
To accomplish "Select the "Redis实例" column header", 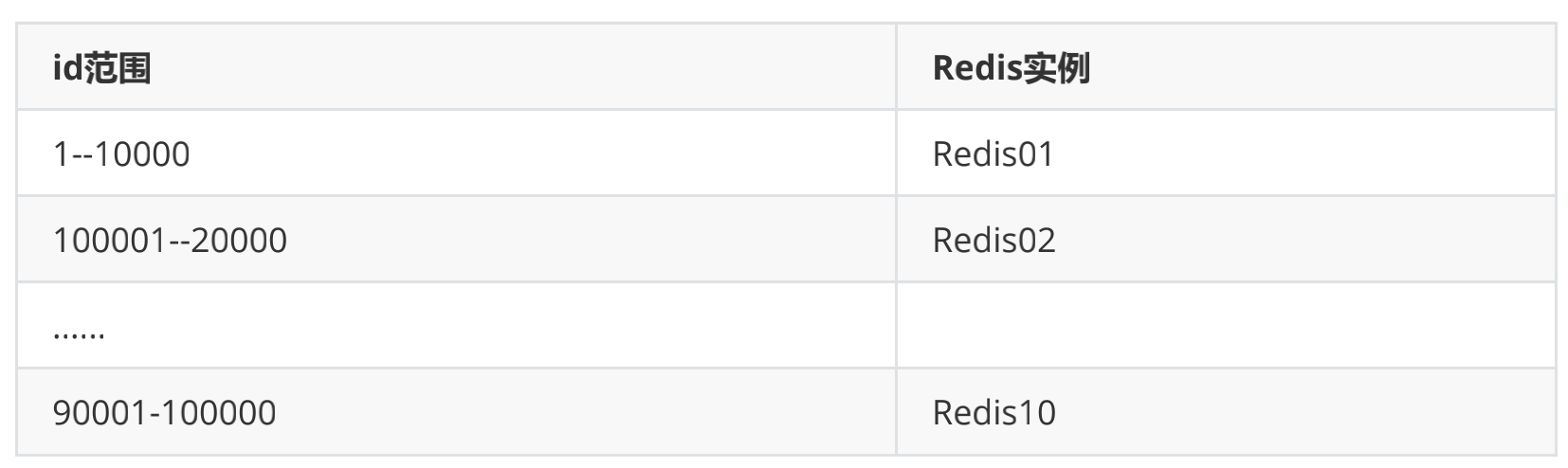I will [x=1011, y=68].
